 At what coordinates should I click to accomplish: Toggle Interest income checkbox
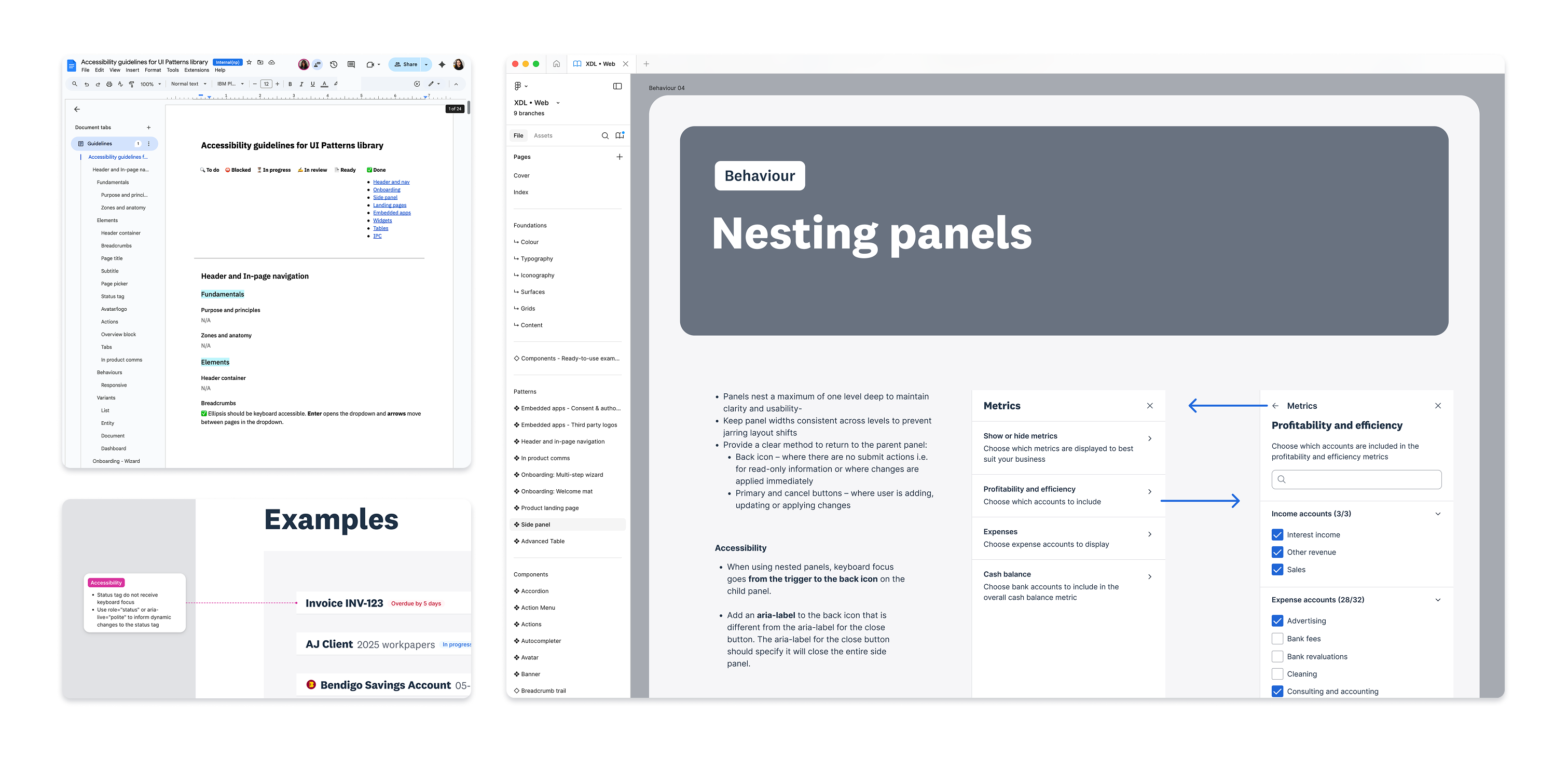click(1277, 534)
